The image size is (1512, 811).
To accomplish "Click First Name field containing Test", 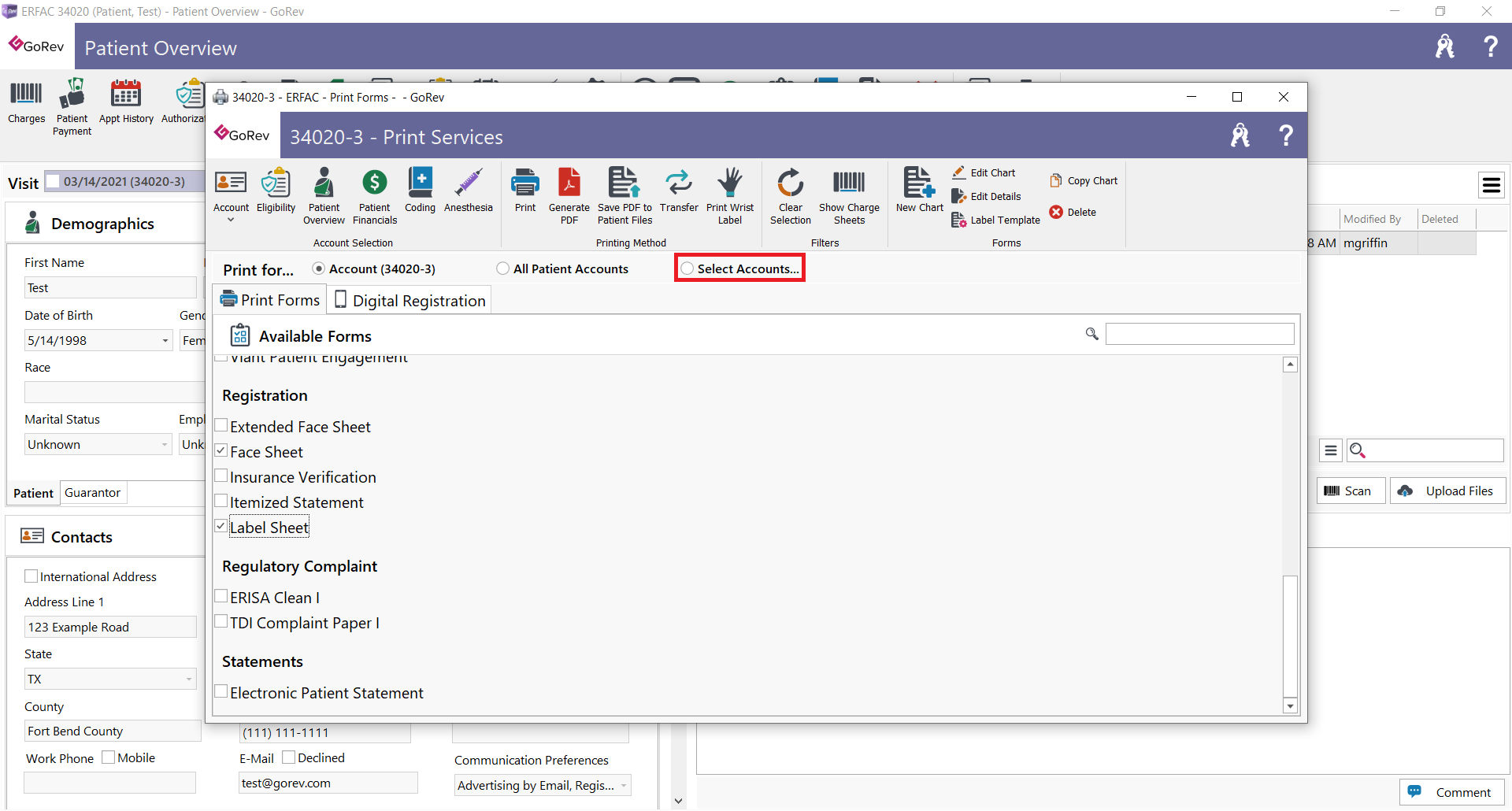I will tap(110, 288).
